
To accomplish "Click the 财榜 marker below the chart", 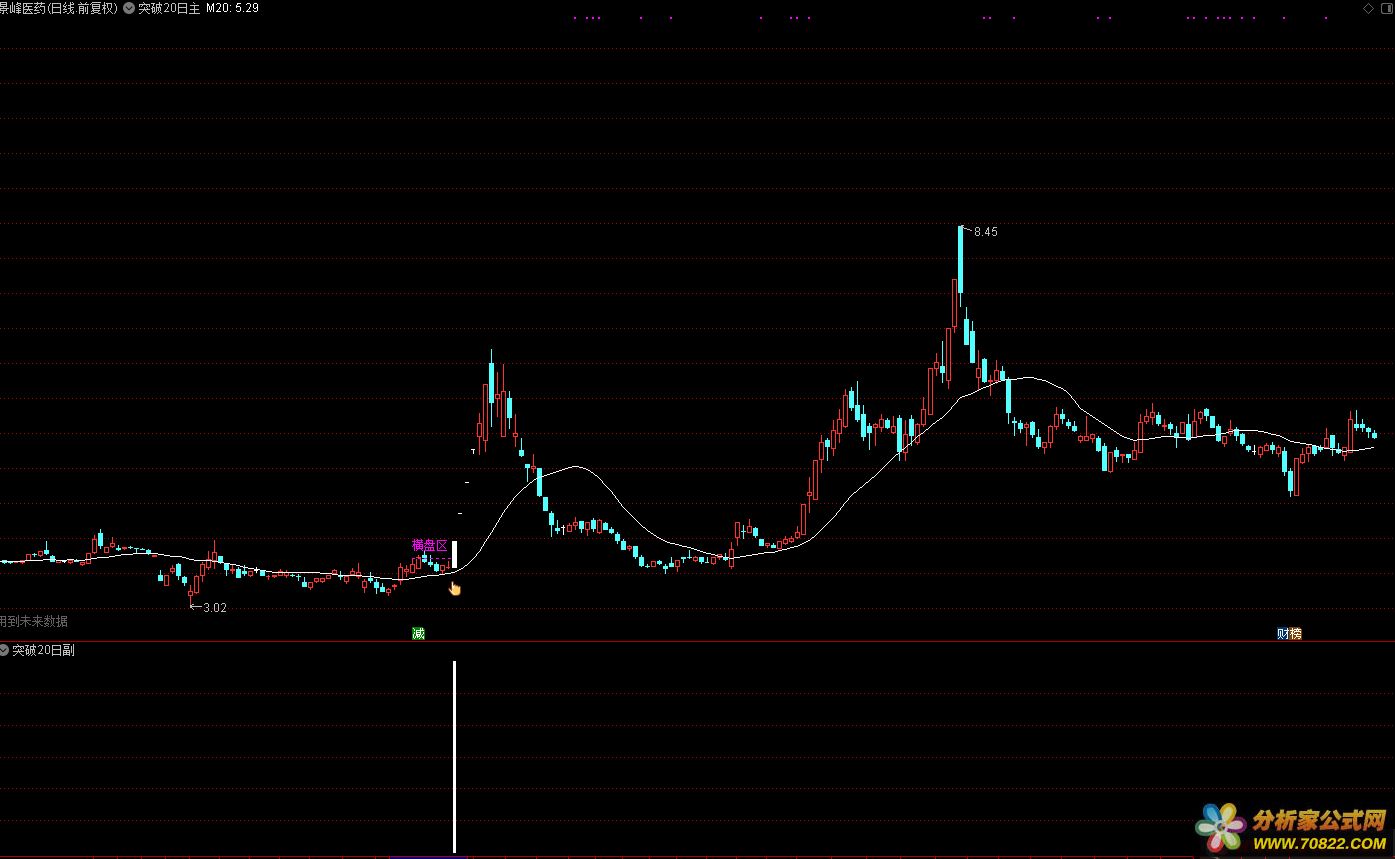I will pyautogui.click(x=1290, y=633).
